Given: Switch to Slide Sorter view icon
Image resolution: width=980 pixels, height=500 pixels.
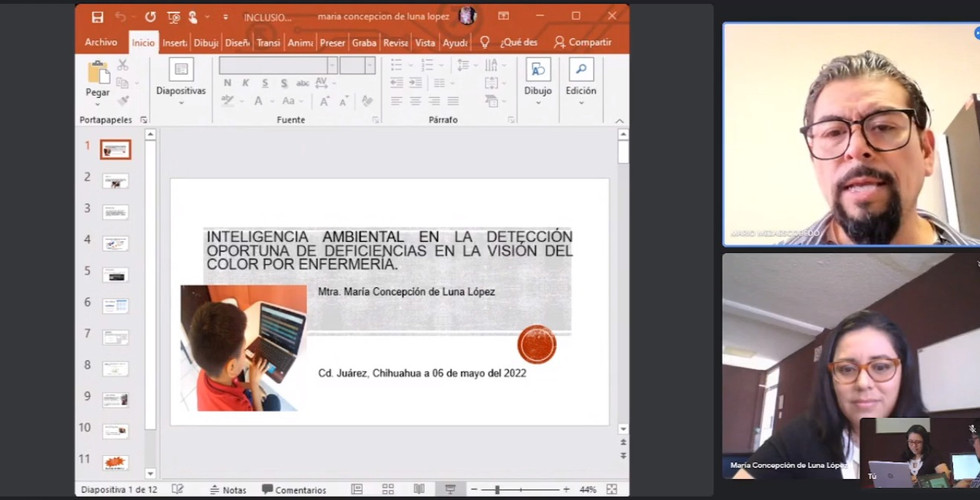Looking at the screenshot, I should click(388, 489).
